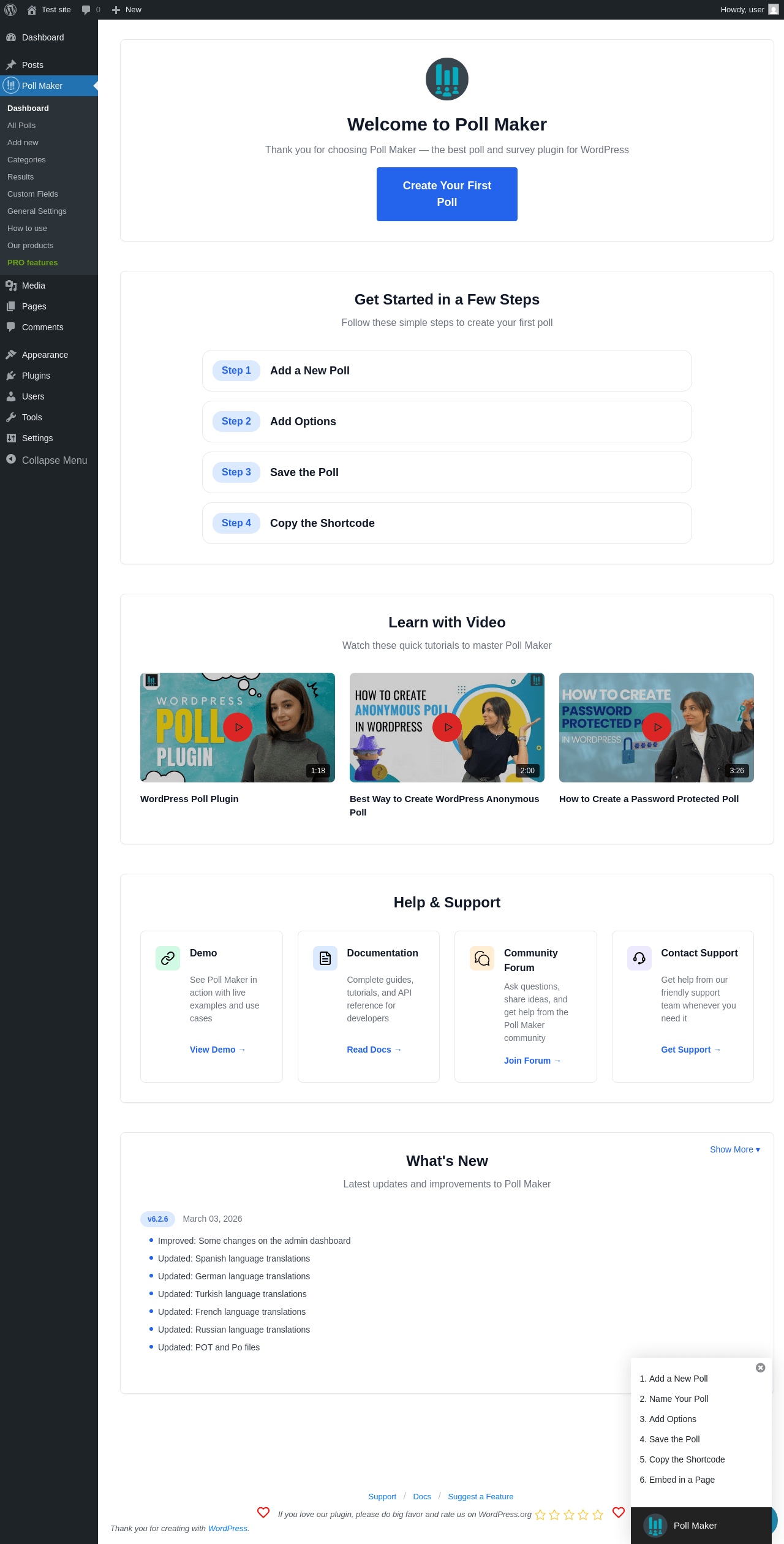The width and height of the screenshot is (784, 1544).
Task: Follow the Get Support link
Action: [x=691, y=1050]
